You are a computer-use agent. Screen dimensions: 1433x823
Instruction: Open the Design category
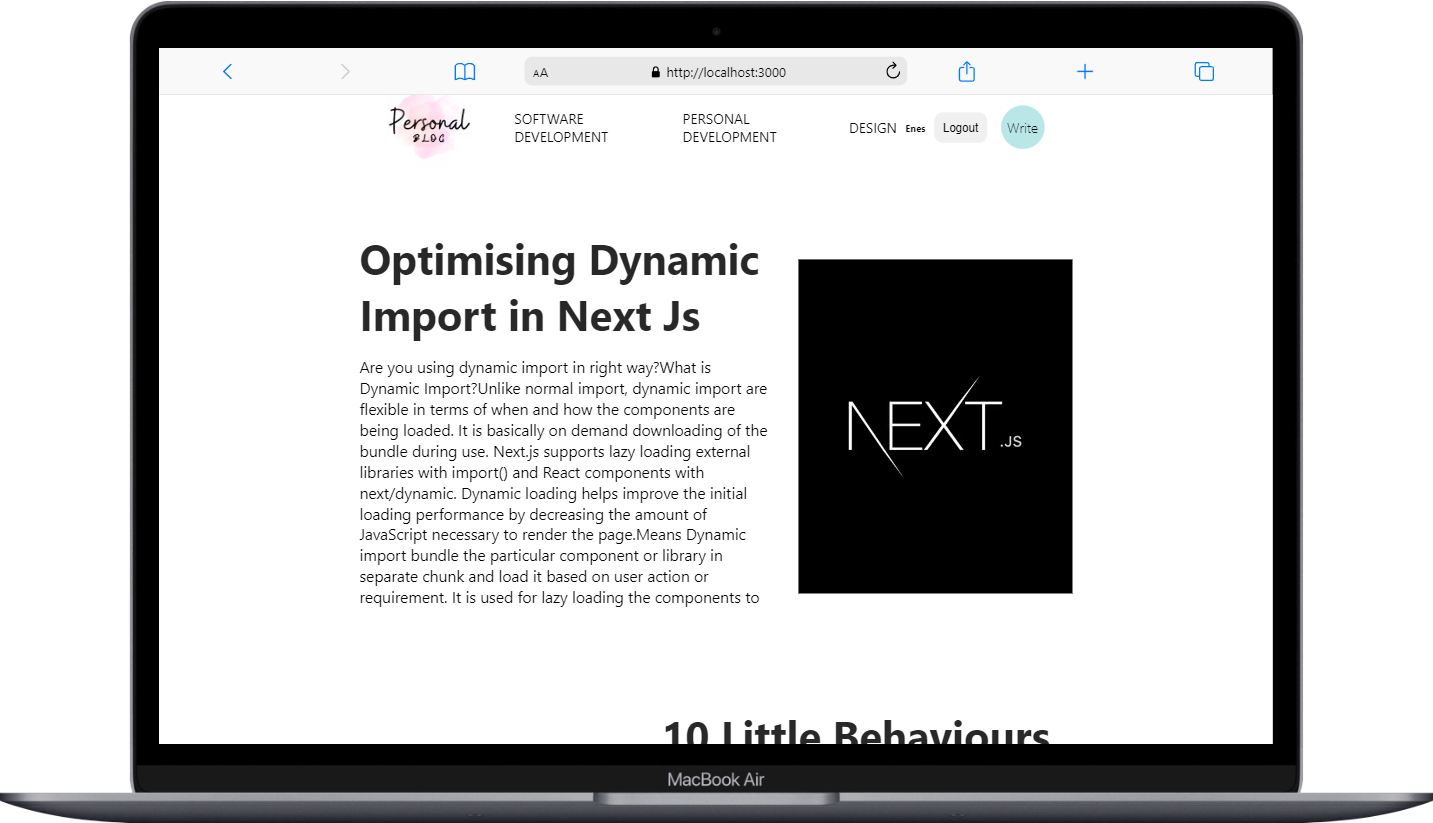[x=873, y=128]
